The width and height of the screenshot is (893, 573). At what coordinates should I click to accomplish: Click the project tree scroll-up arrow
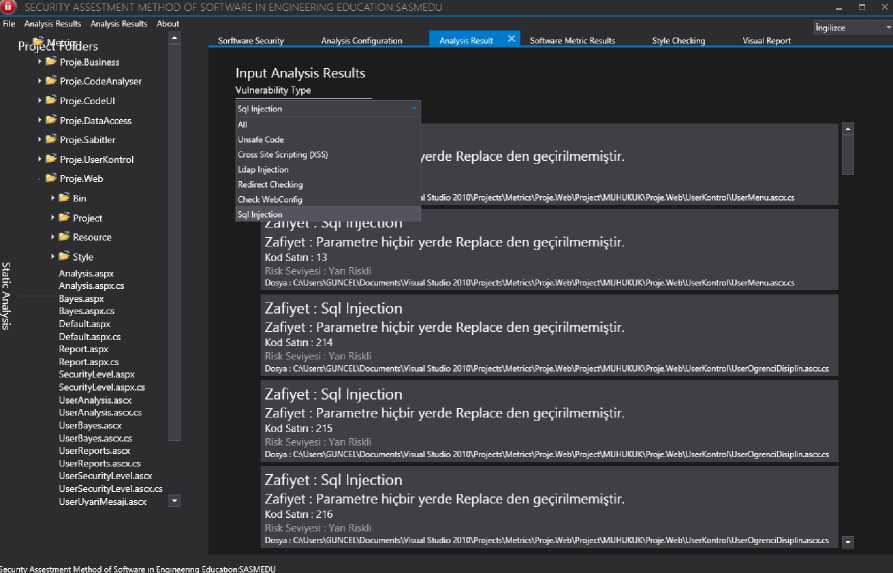[x=174, y=39]
